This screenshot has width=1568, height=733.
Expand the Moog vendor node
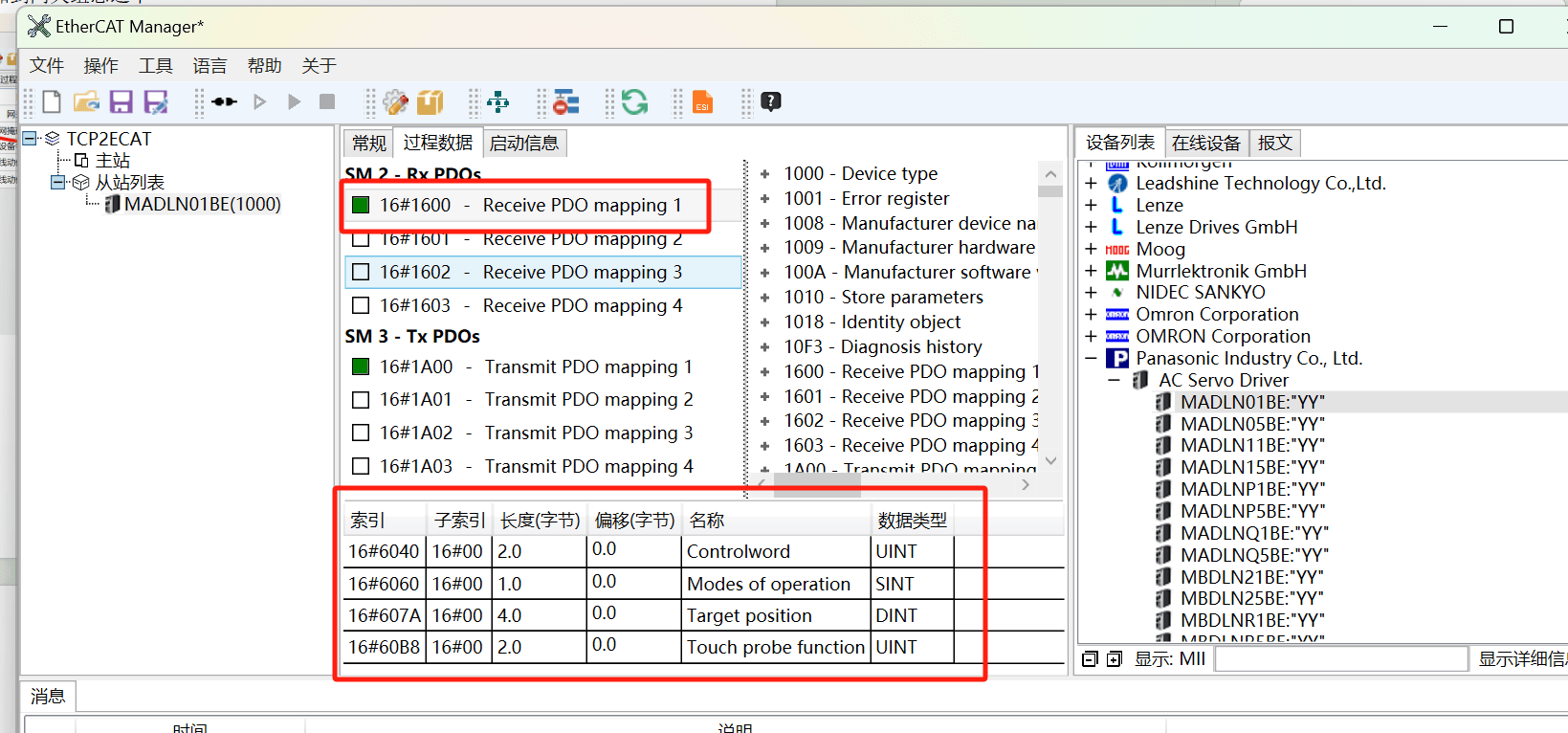pos(1091,249)
